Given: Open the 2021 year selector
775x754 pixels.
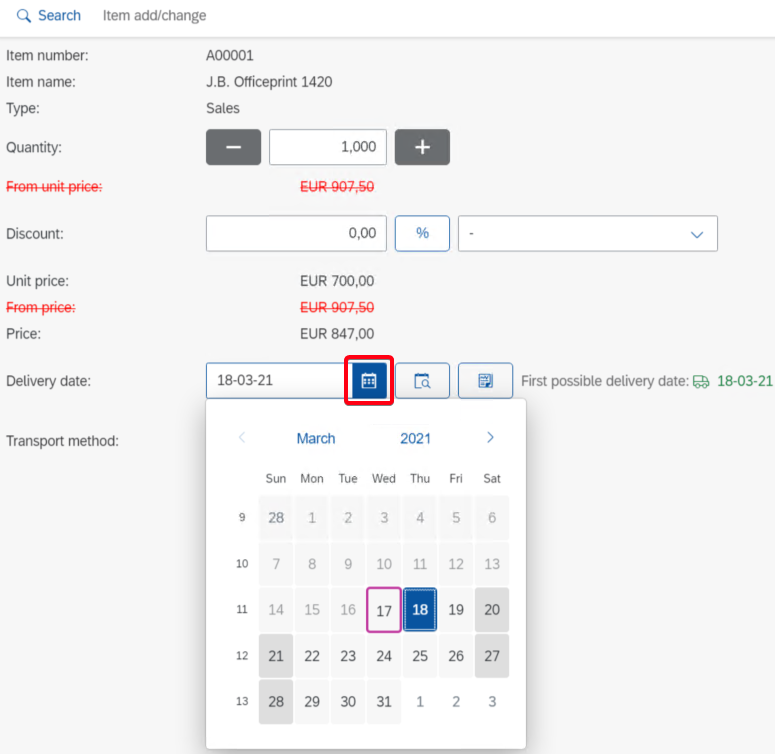Looking at the screenshot, I should (415, 438).
